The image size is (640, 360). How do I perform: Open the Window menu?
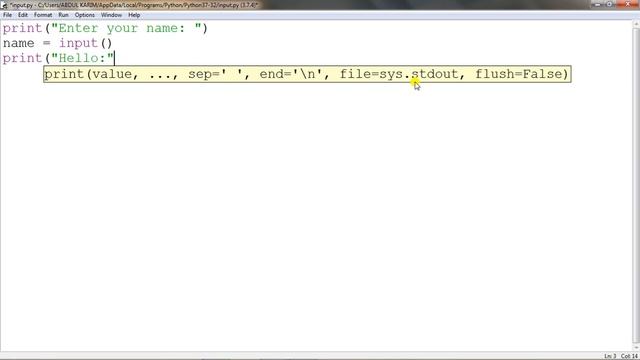111,15
